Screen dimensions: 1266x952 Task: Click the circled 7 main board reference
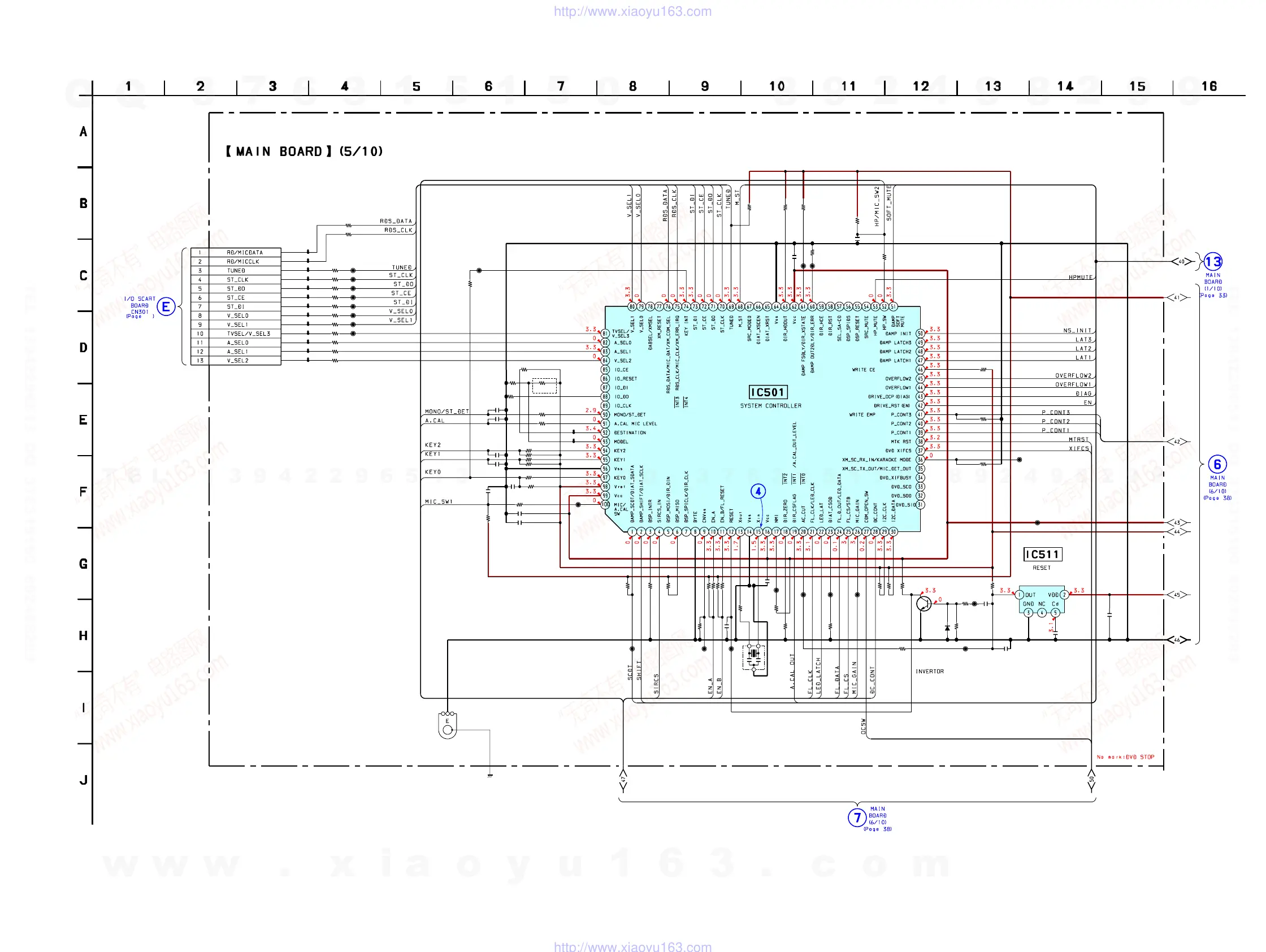pos(856,817)
